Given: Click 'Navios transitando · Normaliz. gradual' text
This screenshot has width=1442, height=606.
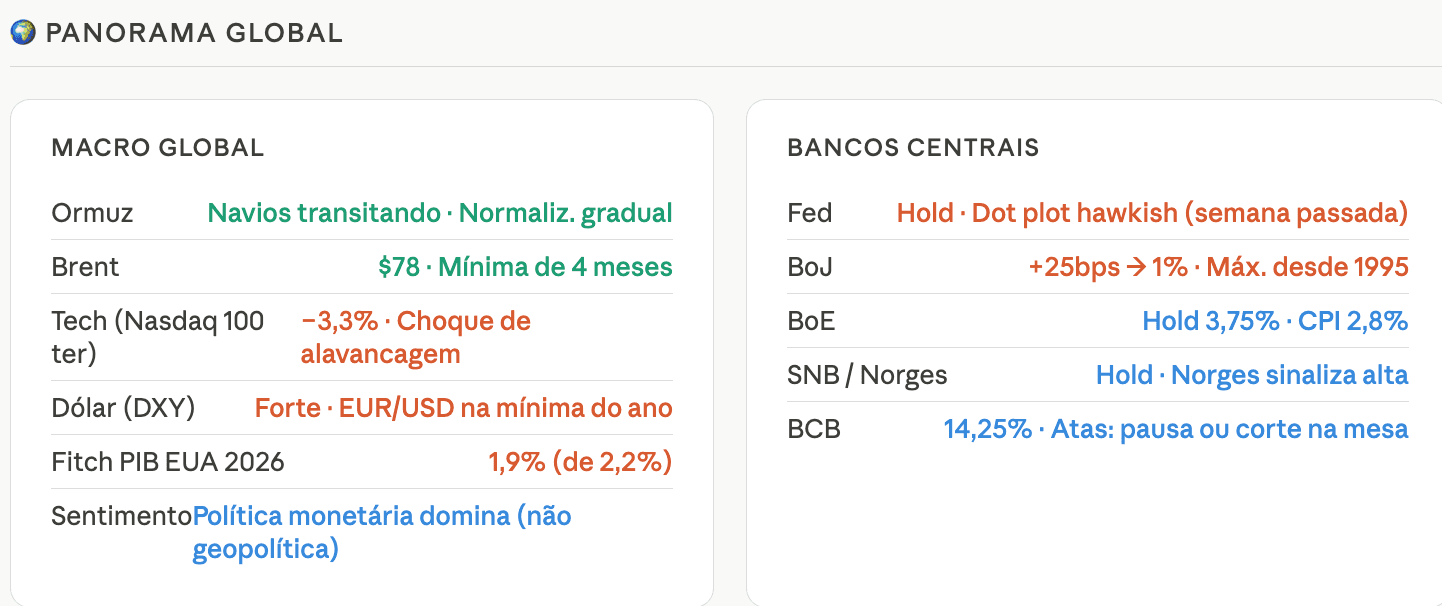Looking at the screenshot, I should point(440,213).
